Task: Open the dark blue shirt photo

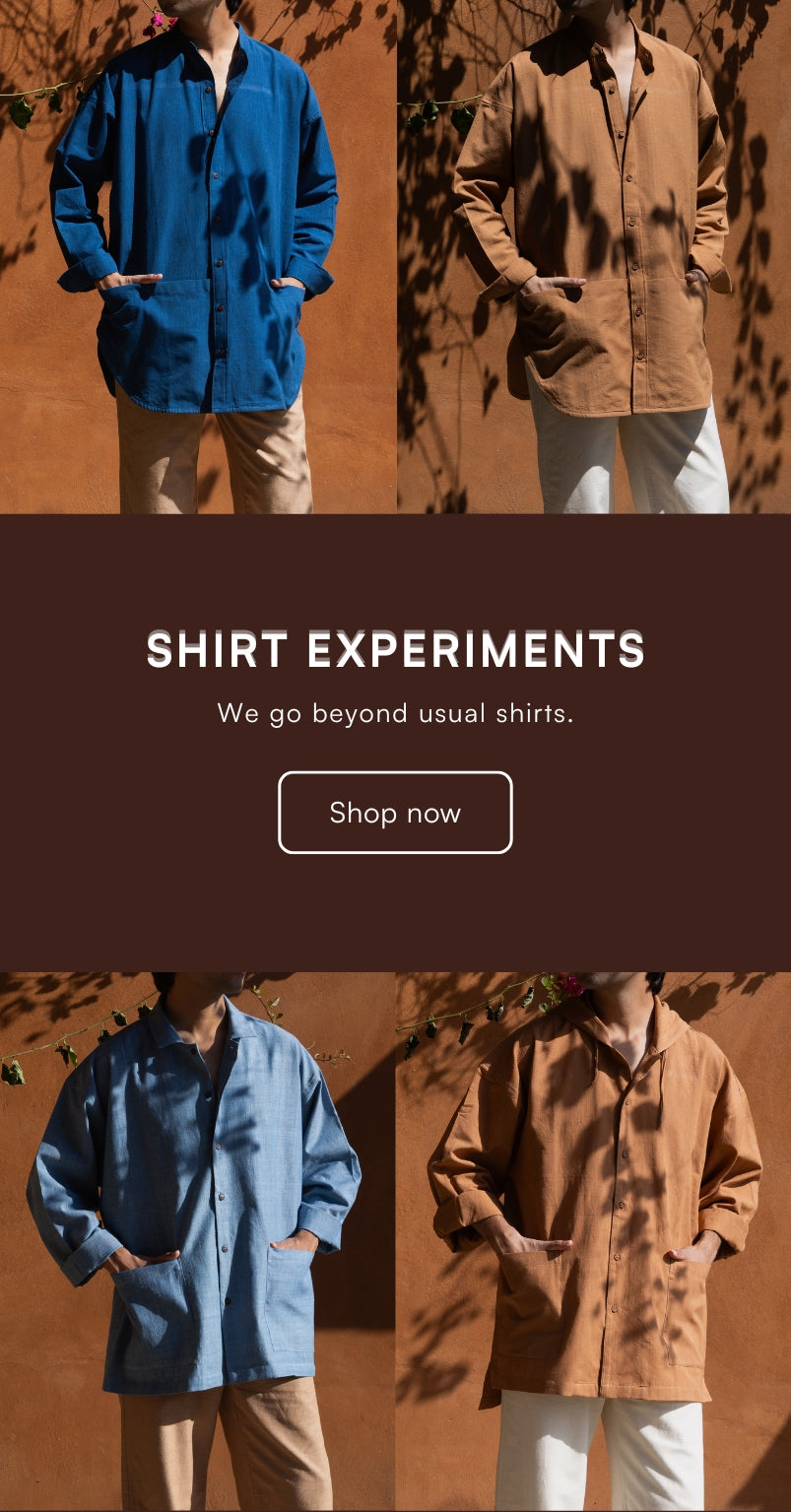Action: coord(197,256)
